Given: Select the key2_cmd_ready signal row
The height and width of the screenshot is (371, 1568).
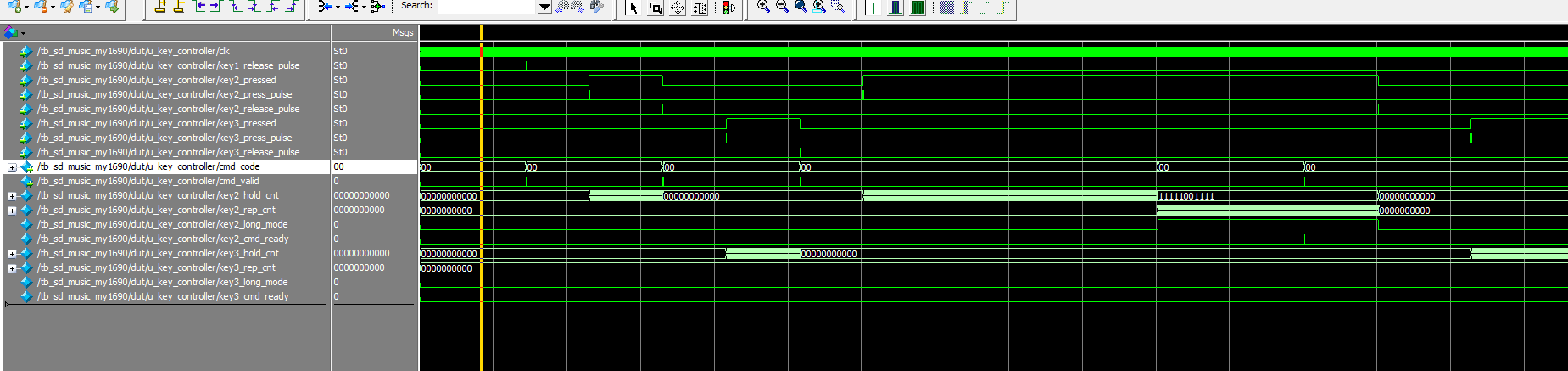Looking at the screenshot, I should click(x=163, y=239).
